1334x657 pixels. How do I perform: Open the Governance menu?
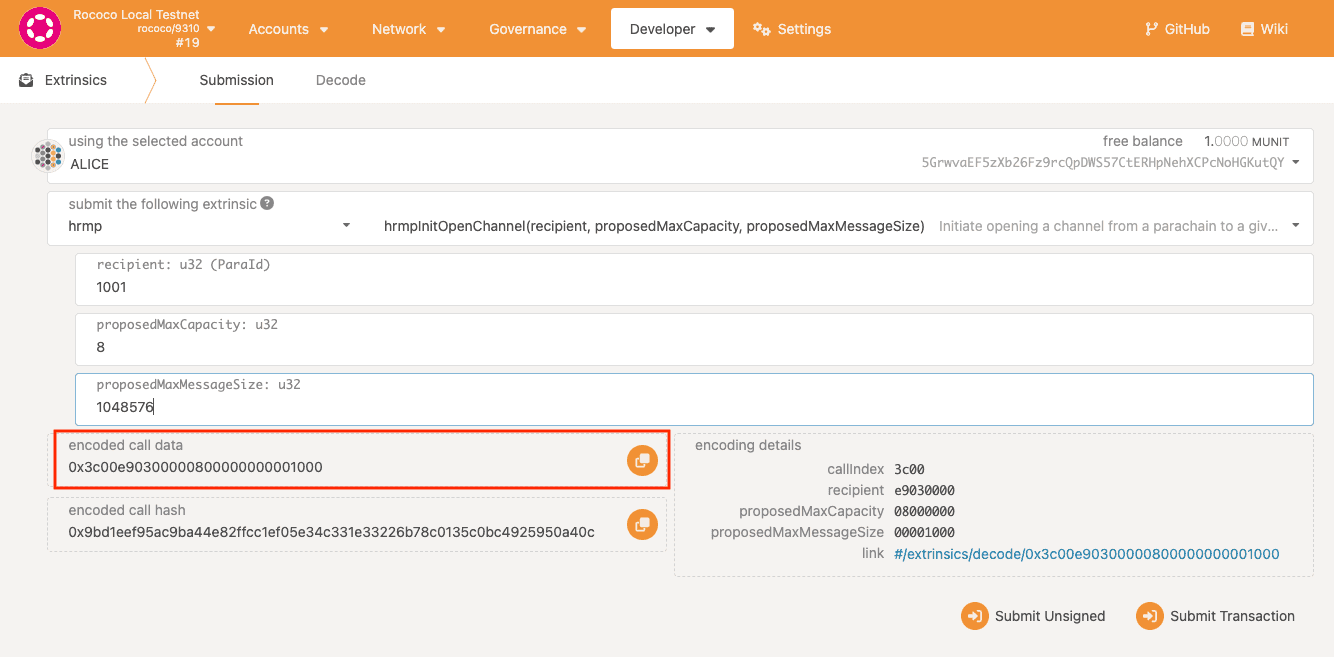tap(537, 29)
